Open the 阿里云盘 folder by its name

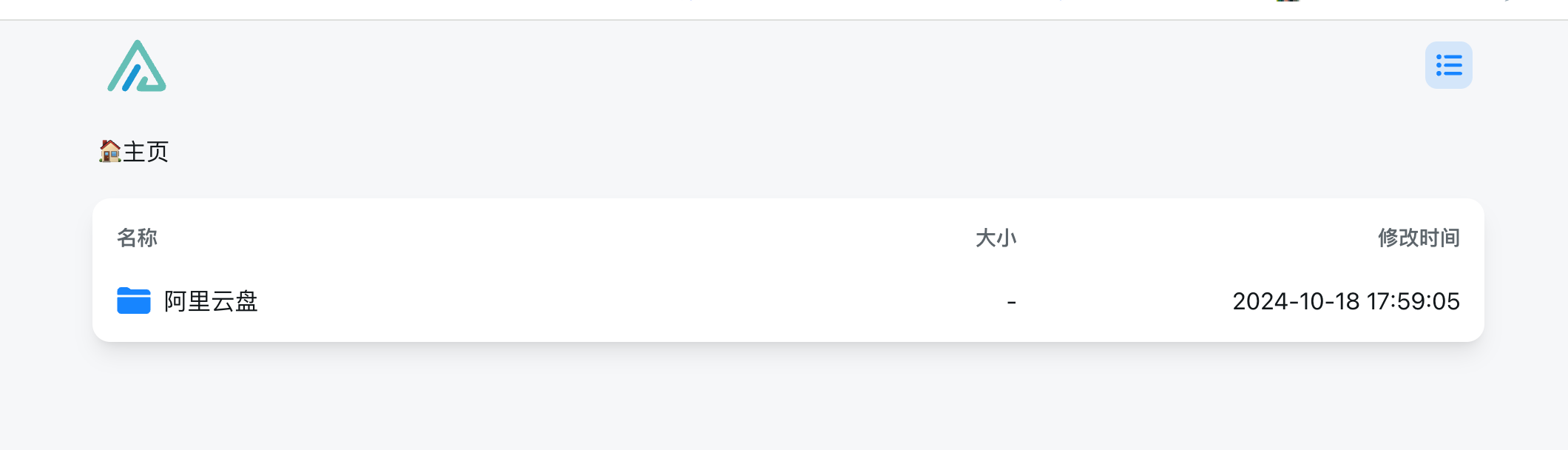pyautogui.click(x=211, y=301)
